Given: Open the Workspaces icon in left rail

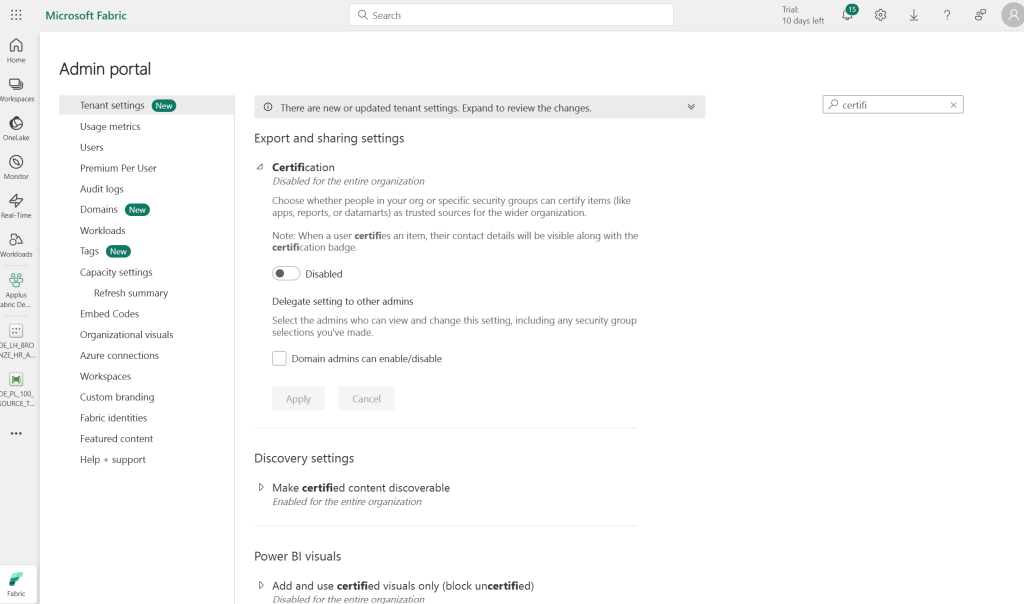Looking at the screenshot, I should coord(16,89).
